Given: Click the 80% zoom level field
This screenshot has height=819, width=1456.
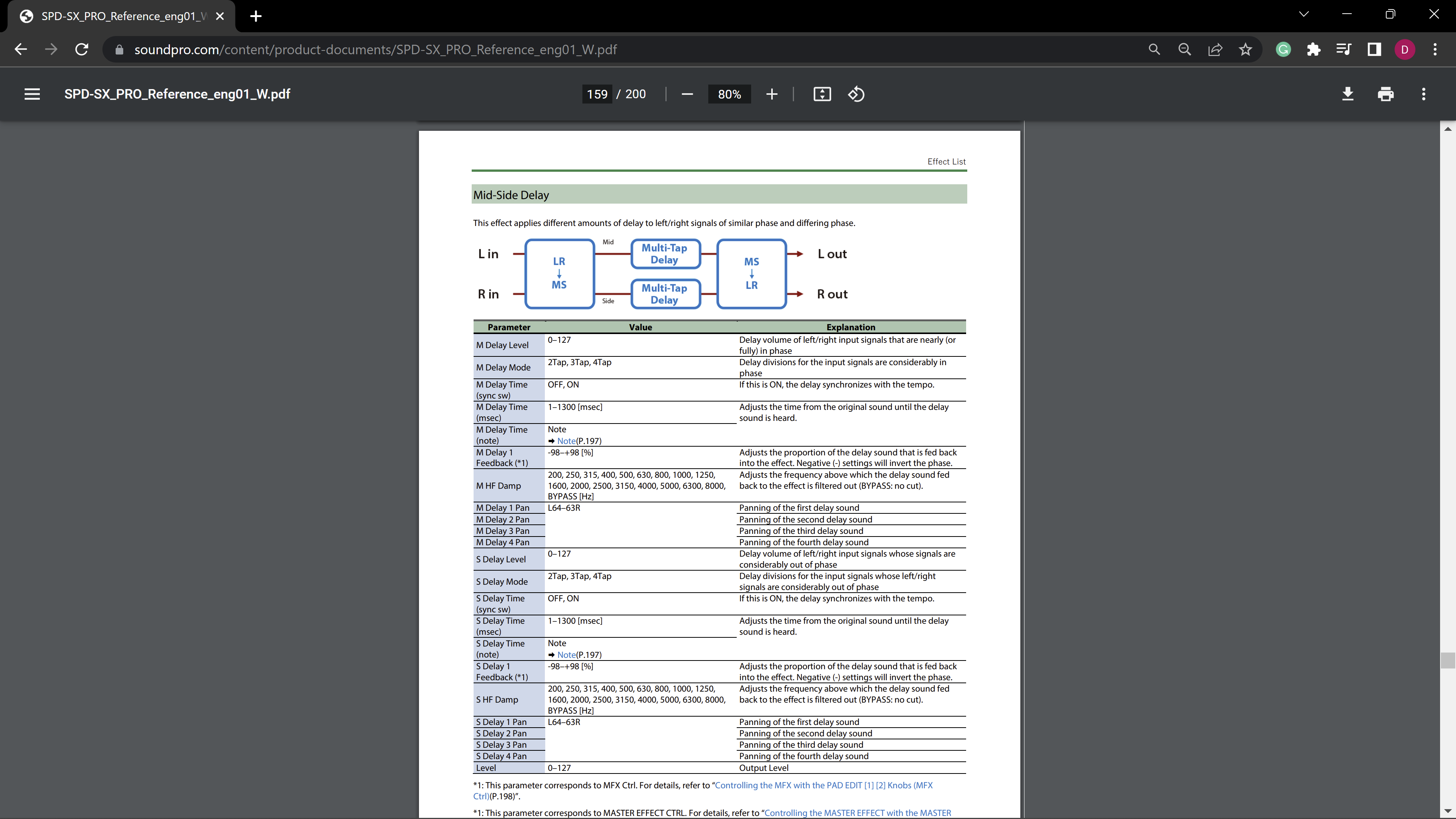Looking at the screenshot, I should point(729,94).
